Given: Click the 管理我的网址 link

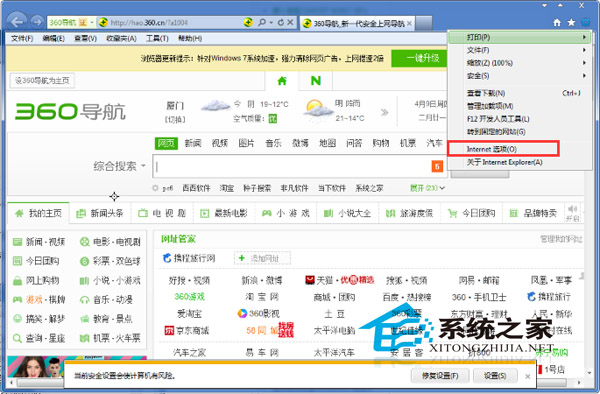Looking at the screenshot, I should tap(561, 239).
